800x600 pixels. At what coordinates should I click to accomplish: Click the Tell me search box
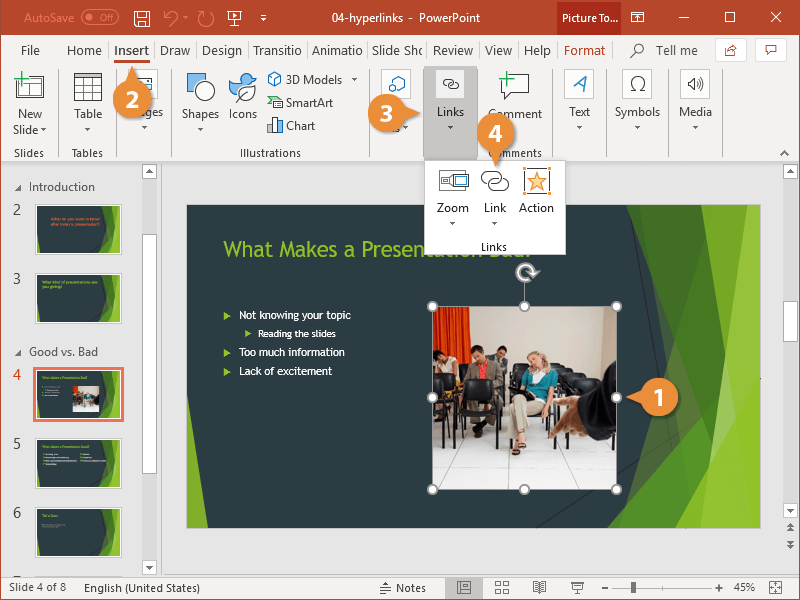click(664, 51)
